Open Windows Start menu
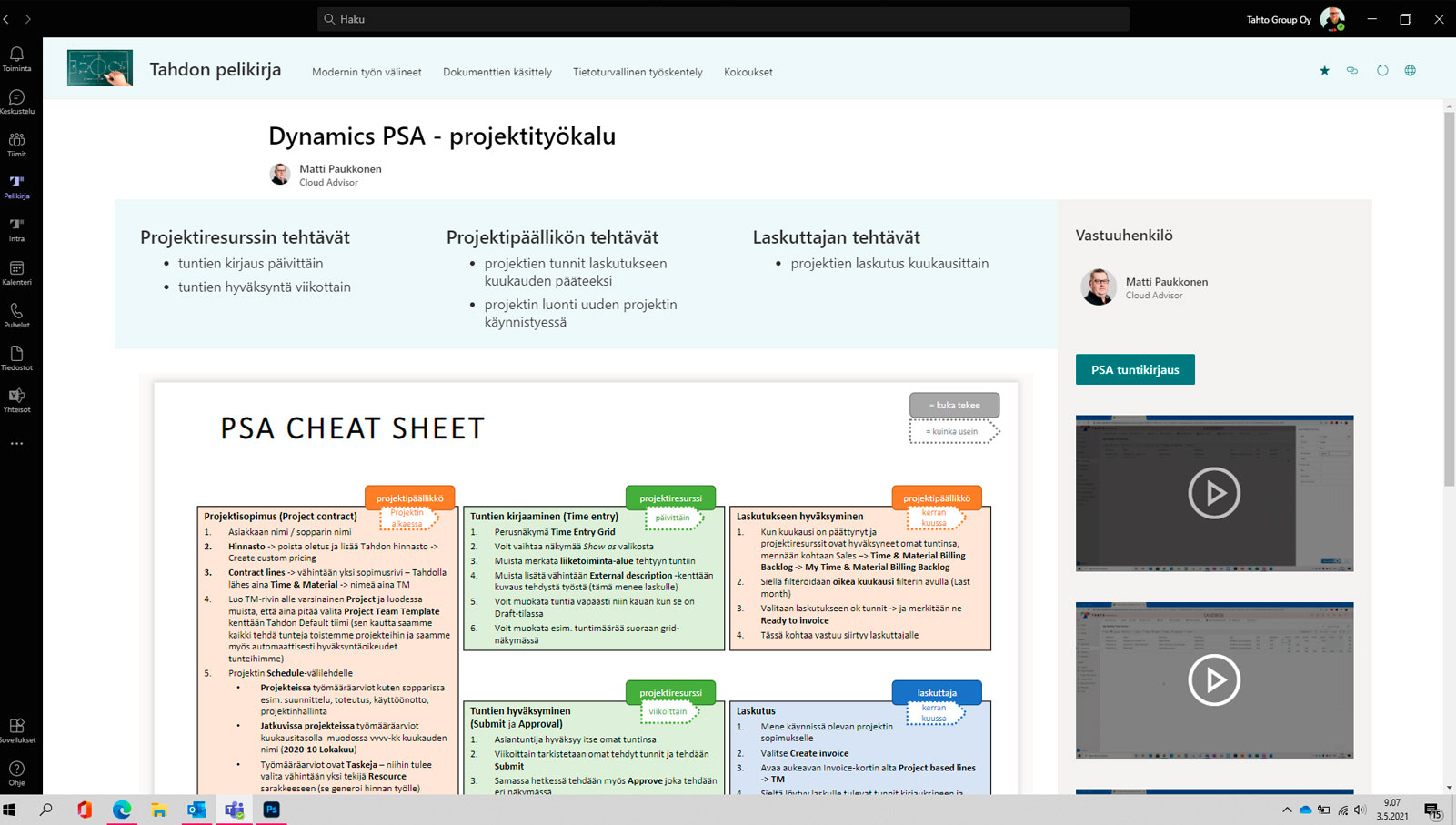1456x825 pixels. pyautogui.click(x=10, y=810)
